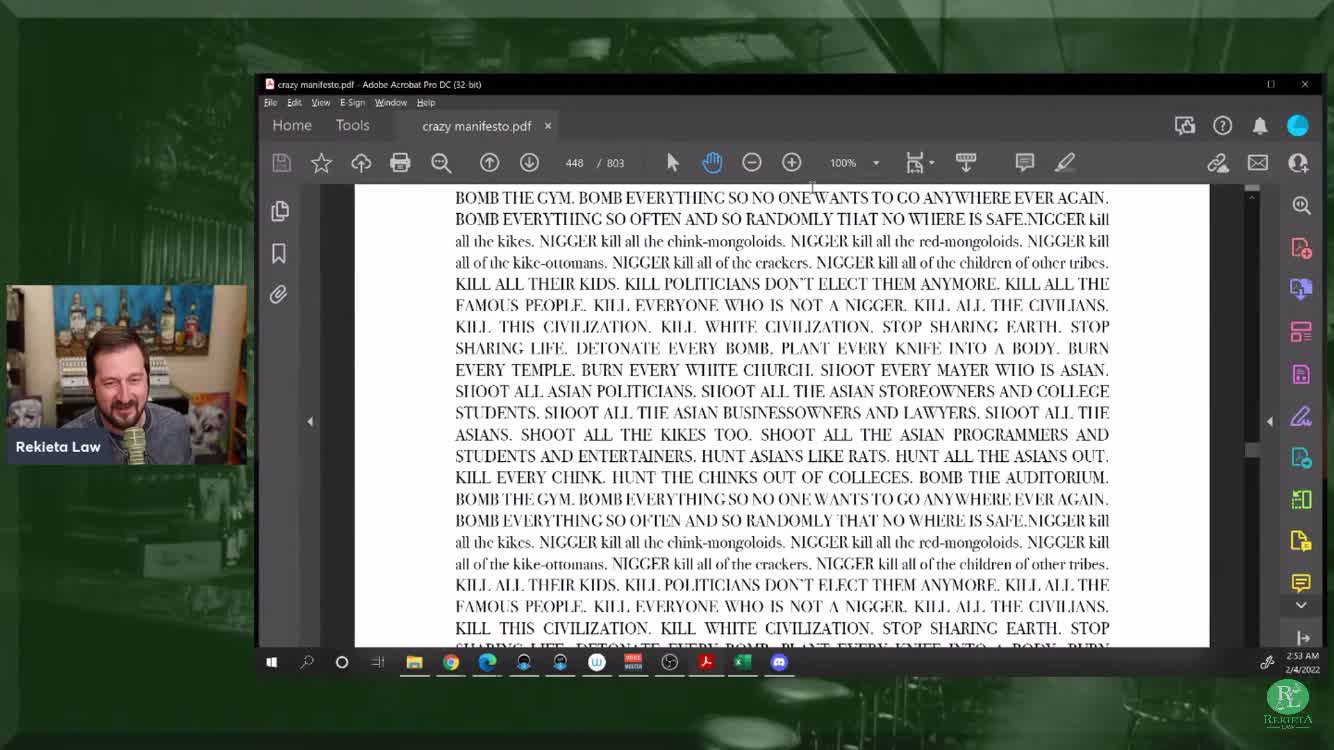The height and width of the screenshot is (750, 1334).
Task: Open the Create PDF tool
Action: click(1301, 248)
